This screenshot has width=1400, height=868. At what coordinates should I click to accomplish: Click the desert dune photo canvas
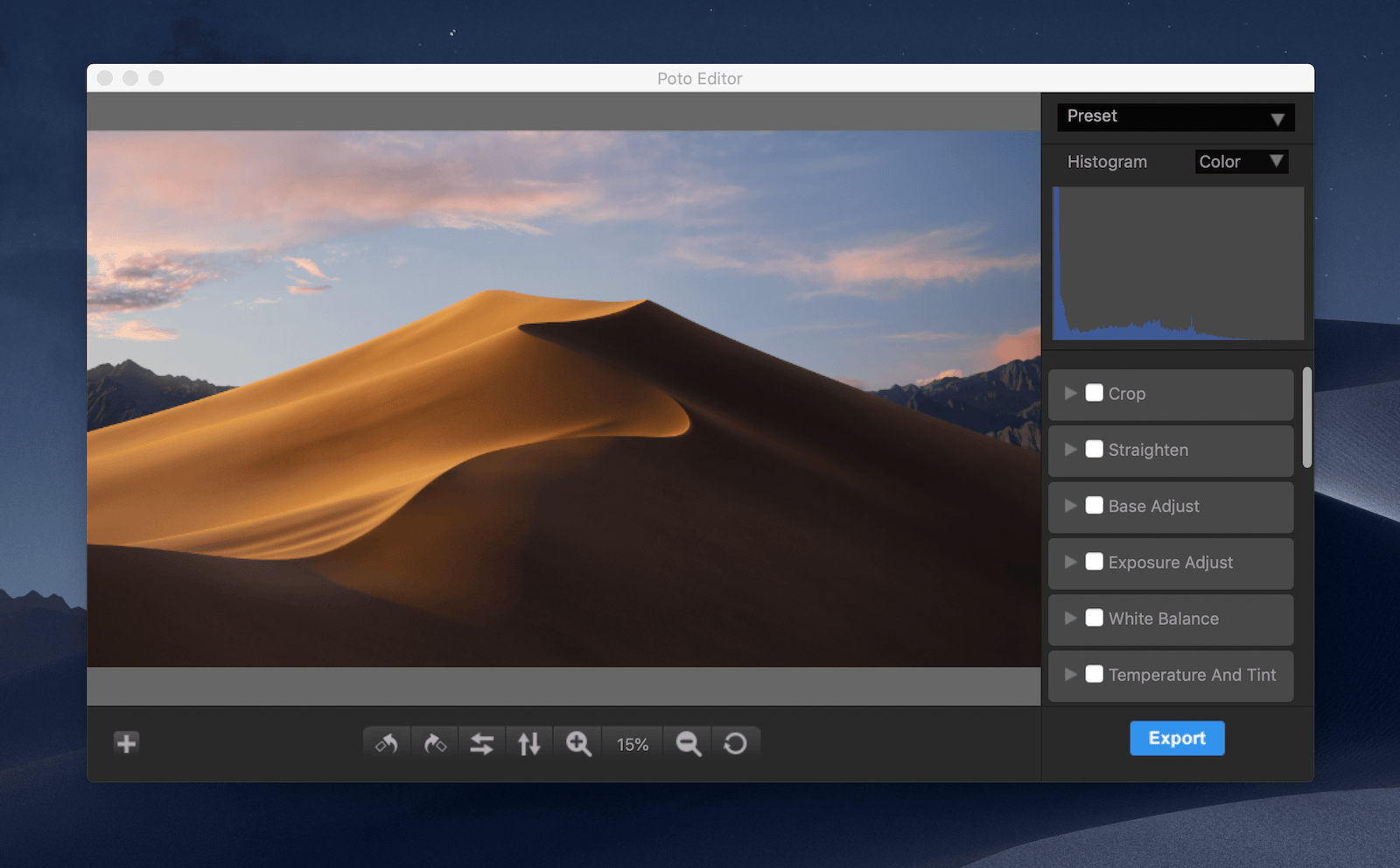563,399
